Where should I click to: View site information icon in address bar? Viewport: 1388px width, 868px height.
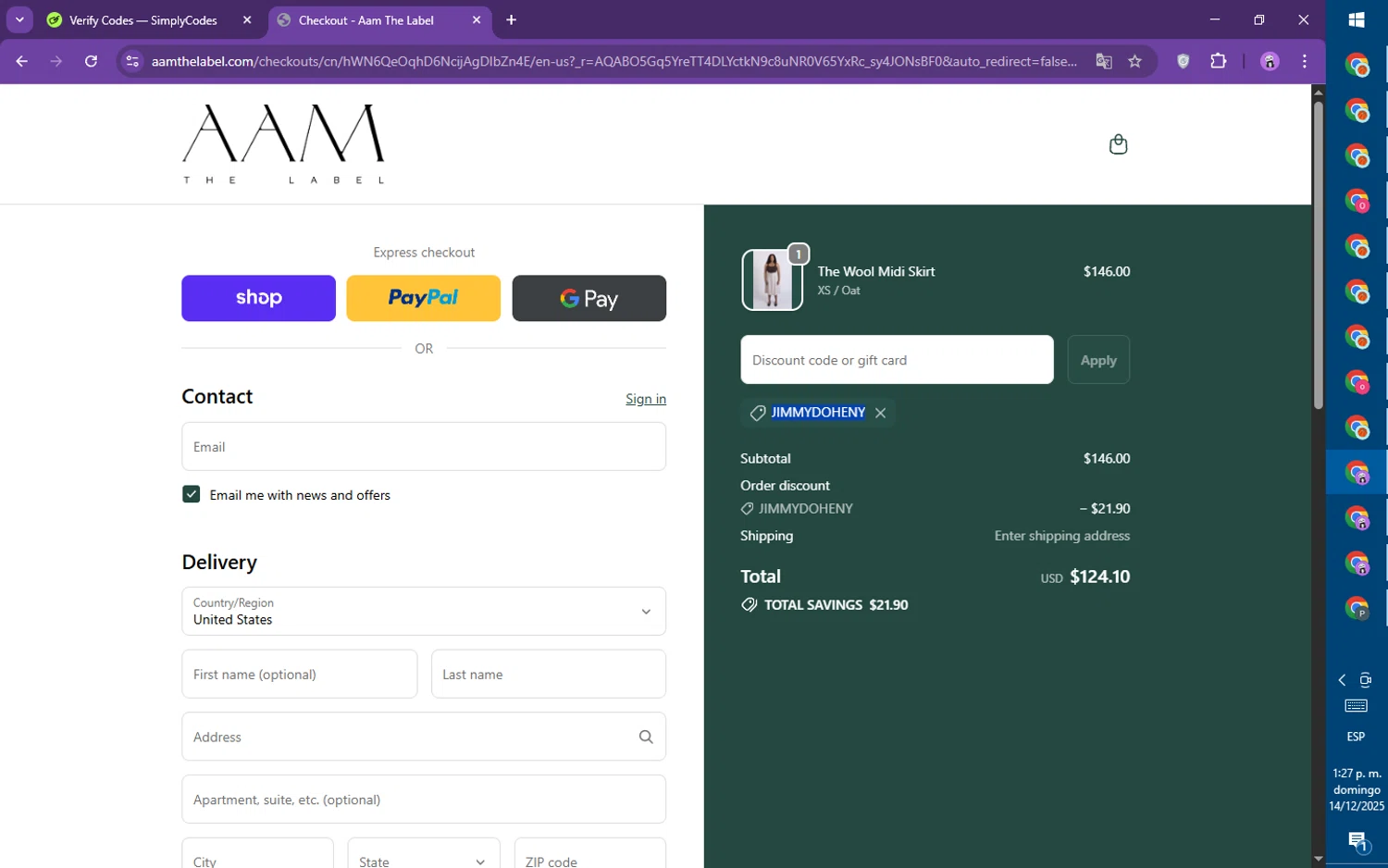coord(132,61)
